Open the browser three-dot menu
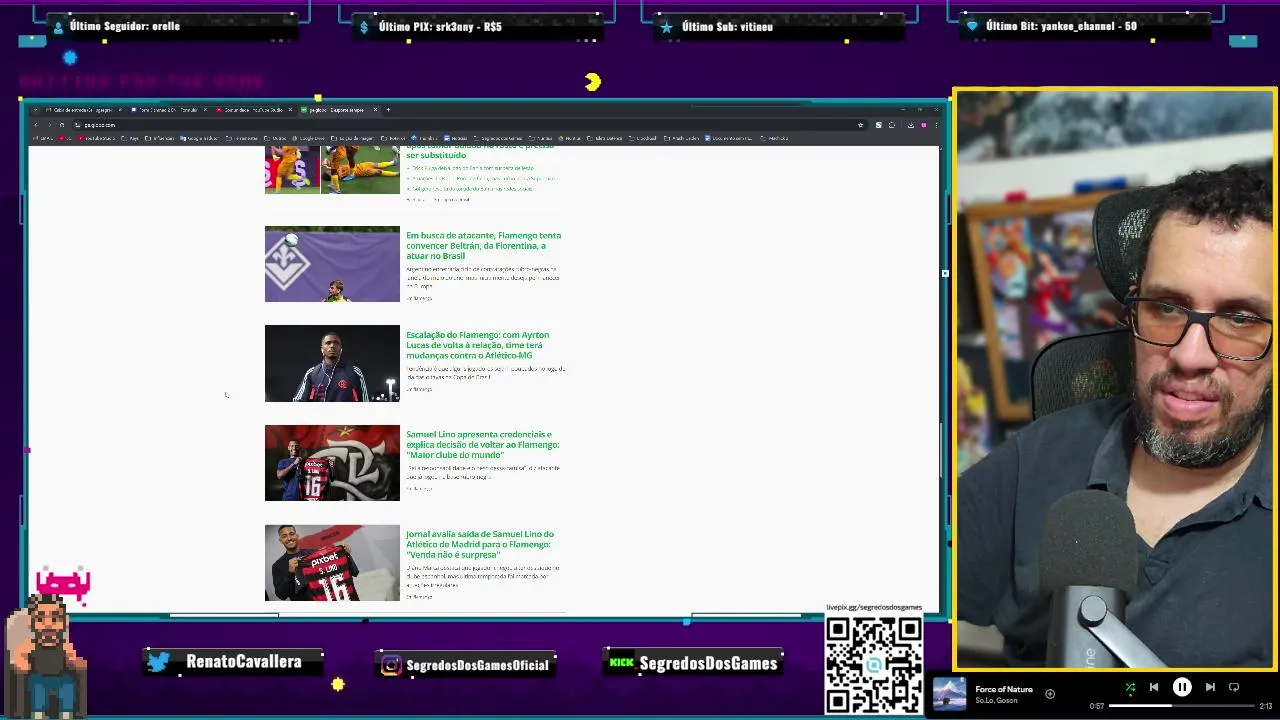1280x720 pixels. pos(937,125)
